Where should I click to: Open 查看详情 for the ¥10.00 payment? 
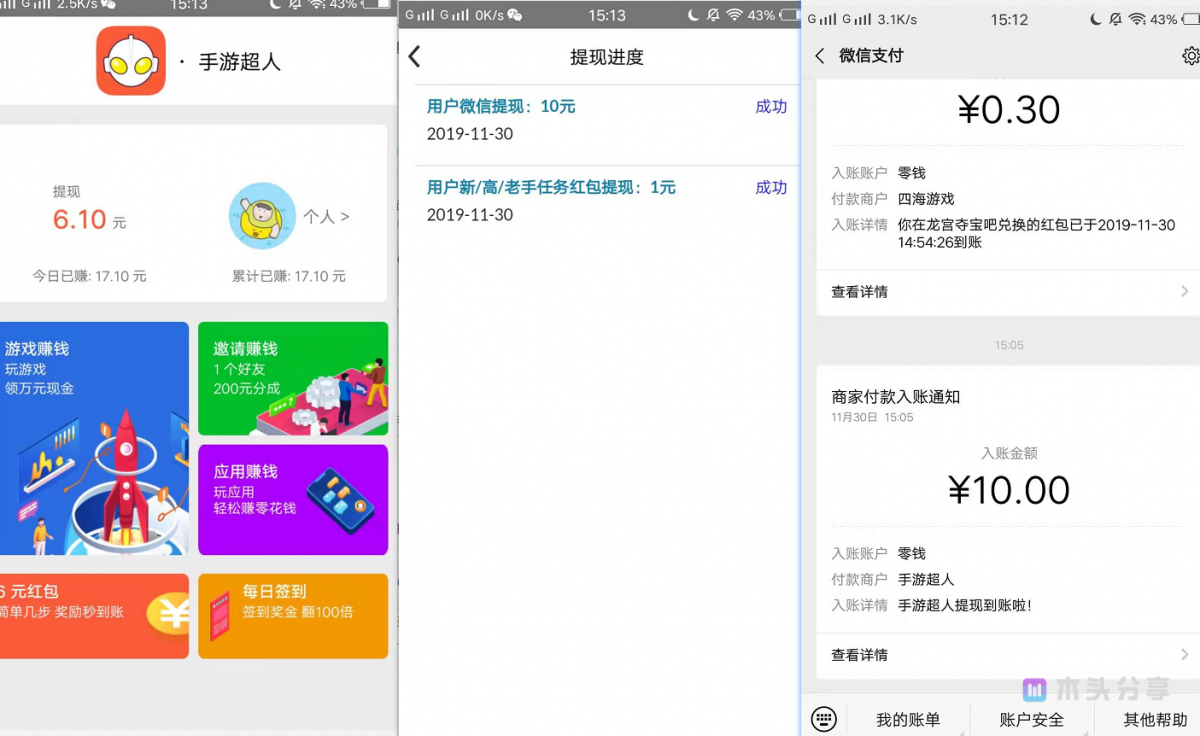pos(1008,655)
